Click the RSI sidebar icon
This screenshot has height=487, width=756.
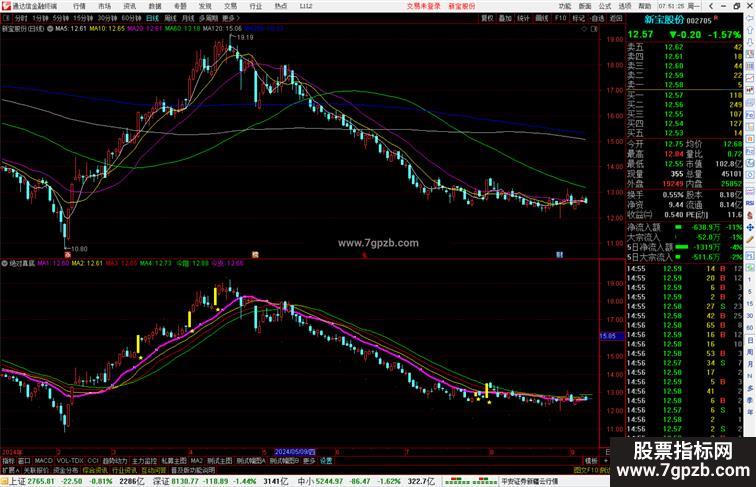(x=750, y=203)
